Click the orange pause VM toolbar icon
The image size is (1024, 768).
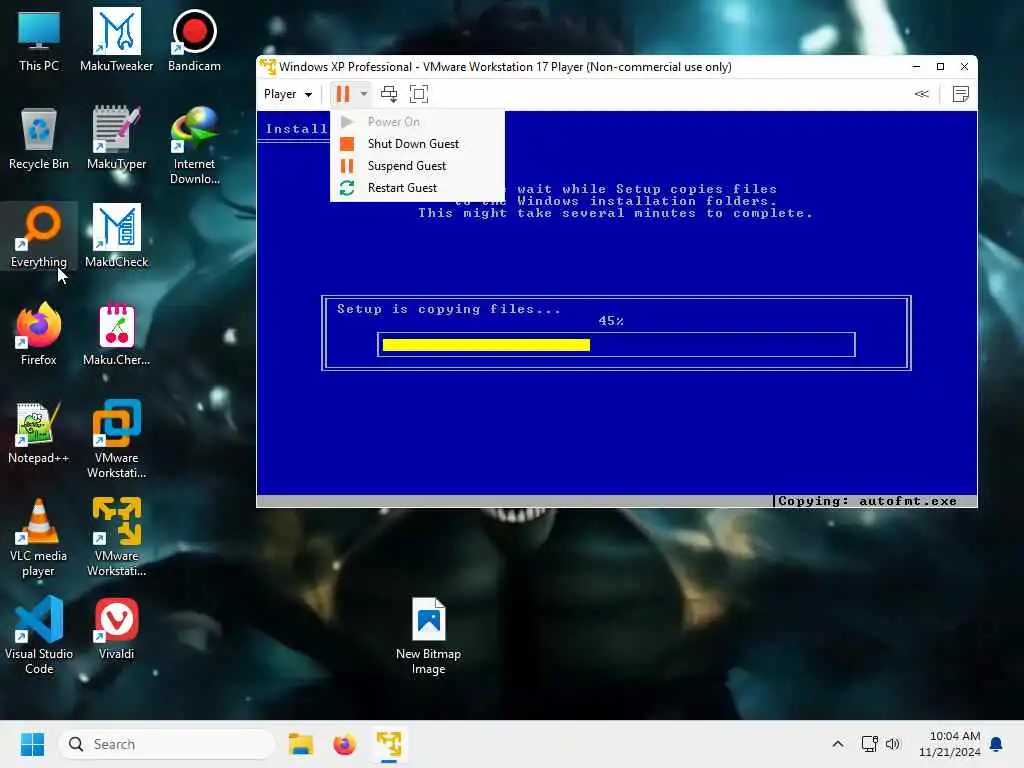343,94
